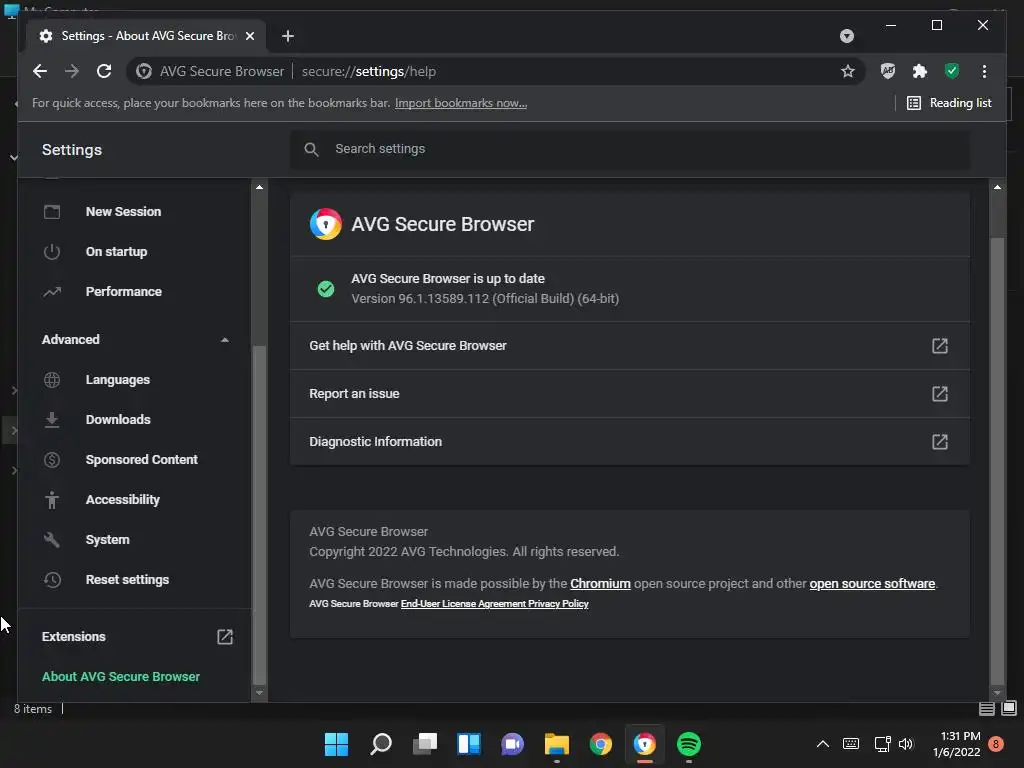Open the browser three-dot menu
This screenshot has width=1024, height=768.
984,71
